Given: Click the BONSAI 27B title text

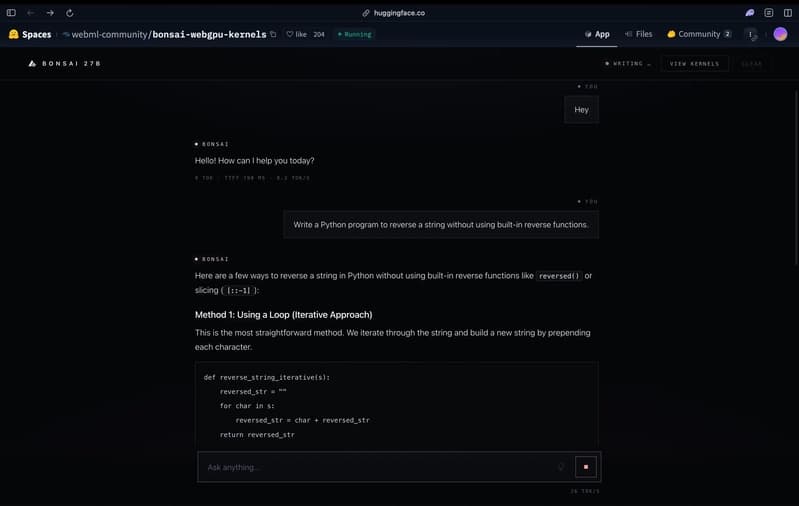Looking at the screenshot, I should (71, 63).
